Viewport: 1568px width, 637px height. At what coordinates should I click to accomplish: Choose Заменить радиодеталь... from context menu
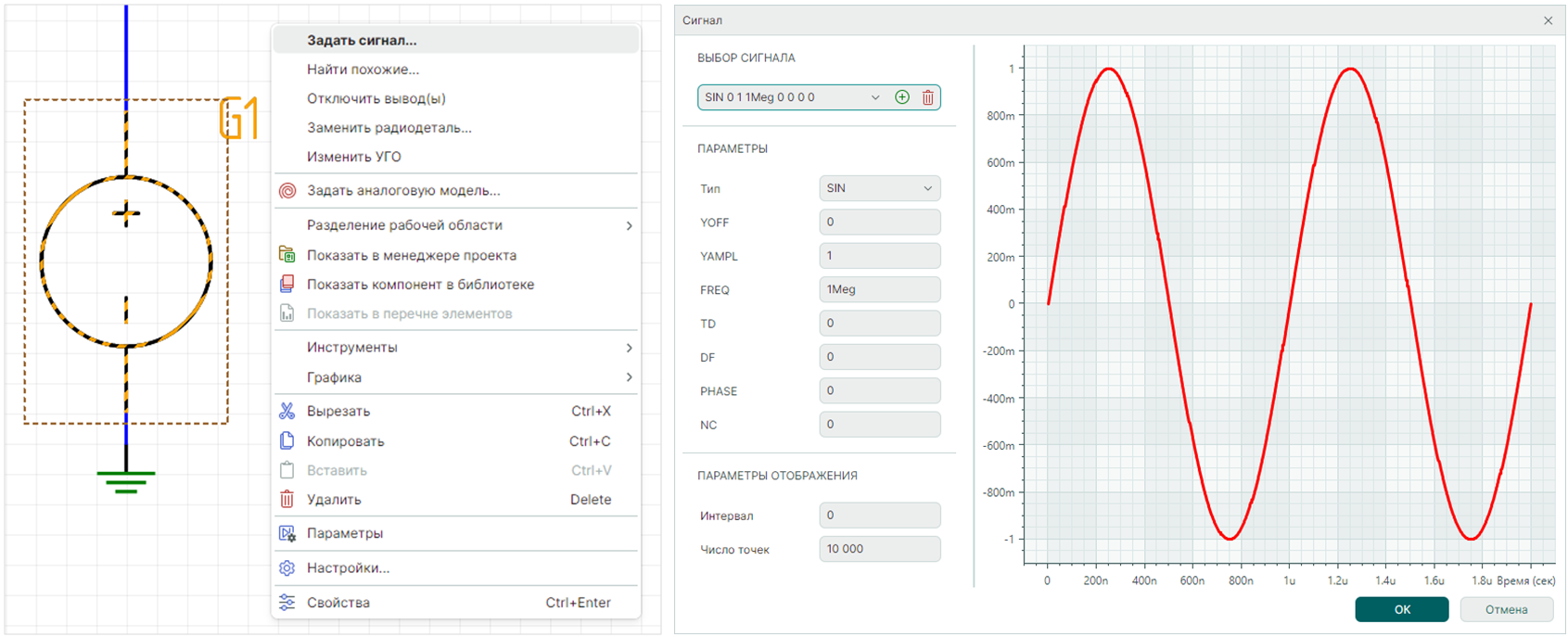click(x=389, y=128)
